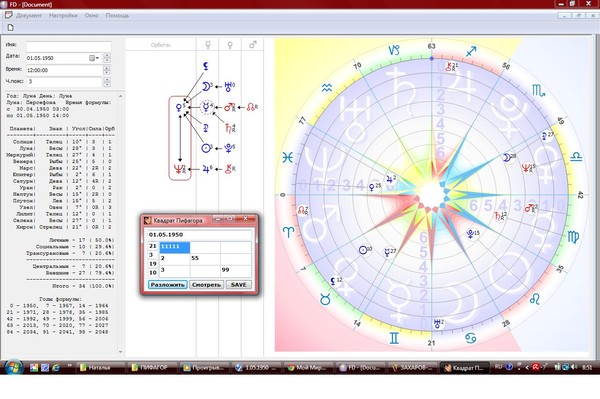Switch to the Наталья taskbar item

tap(100, 368)
